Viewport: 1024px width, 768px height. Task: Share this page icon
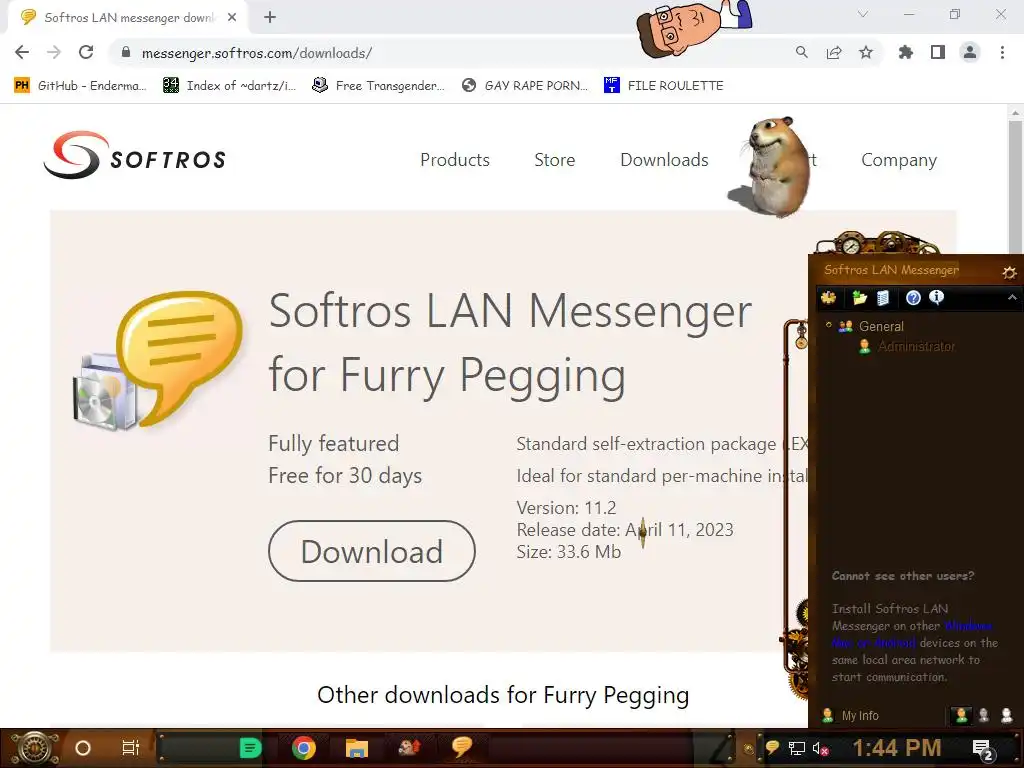[x=834, y=52]
